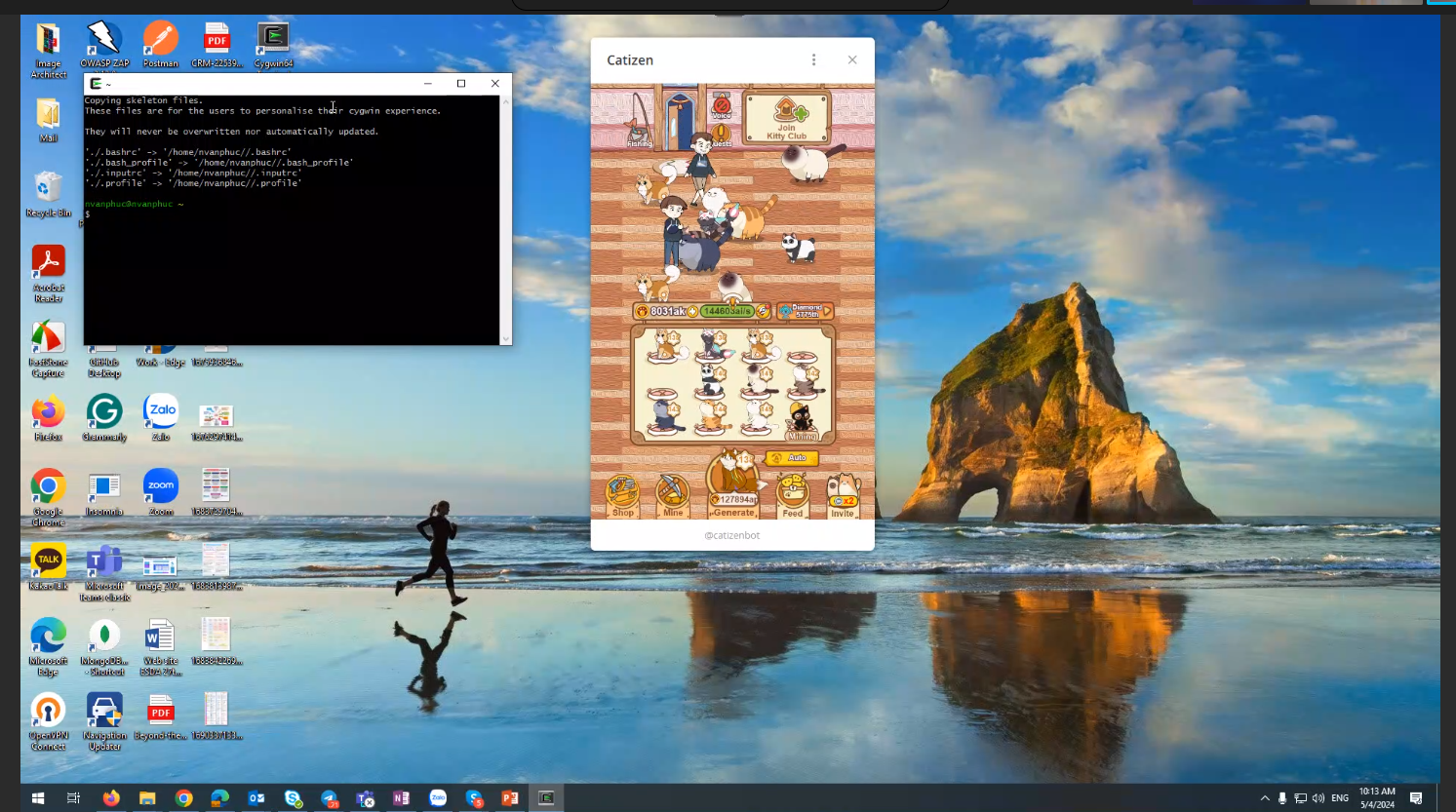
Task: Open Insomnia desktop shortcut
Action: (x=104, y=493)
